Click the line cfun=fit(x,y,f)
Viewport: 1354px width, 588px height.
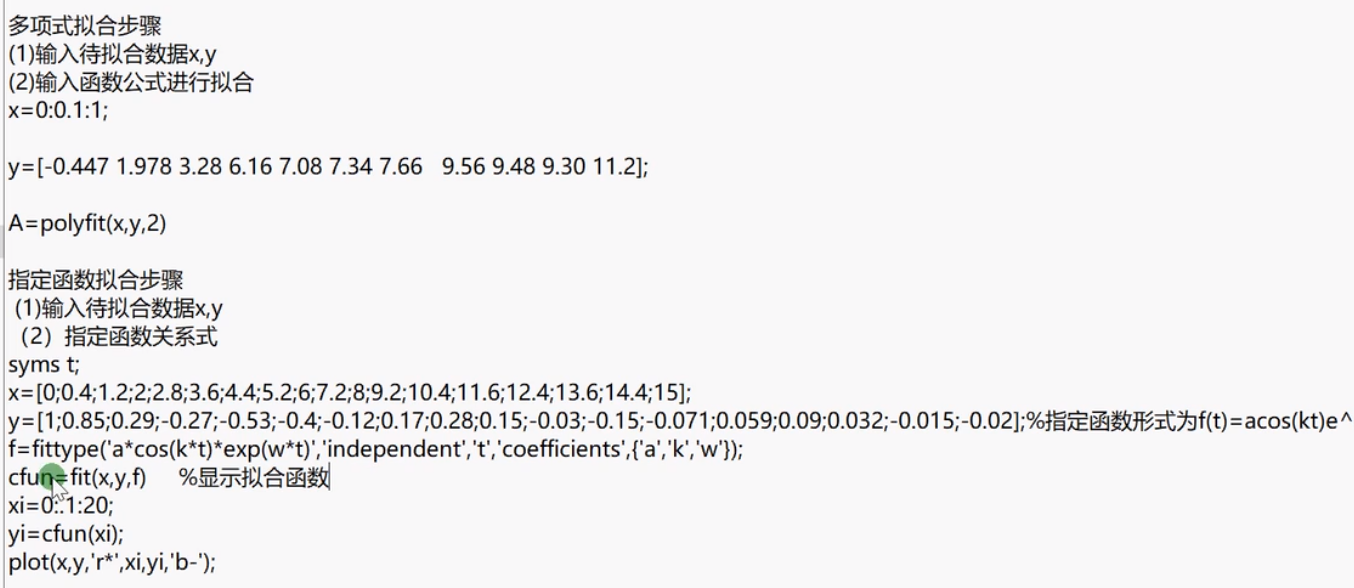click(77, 478)
